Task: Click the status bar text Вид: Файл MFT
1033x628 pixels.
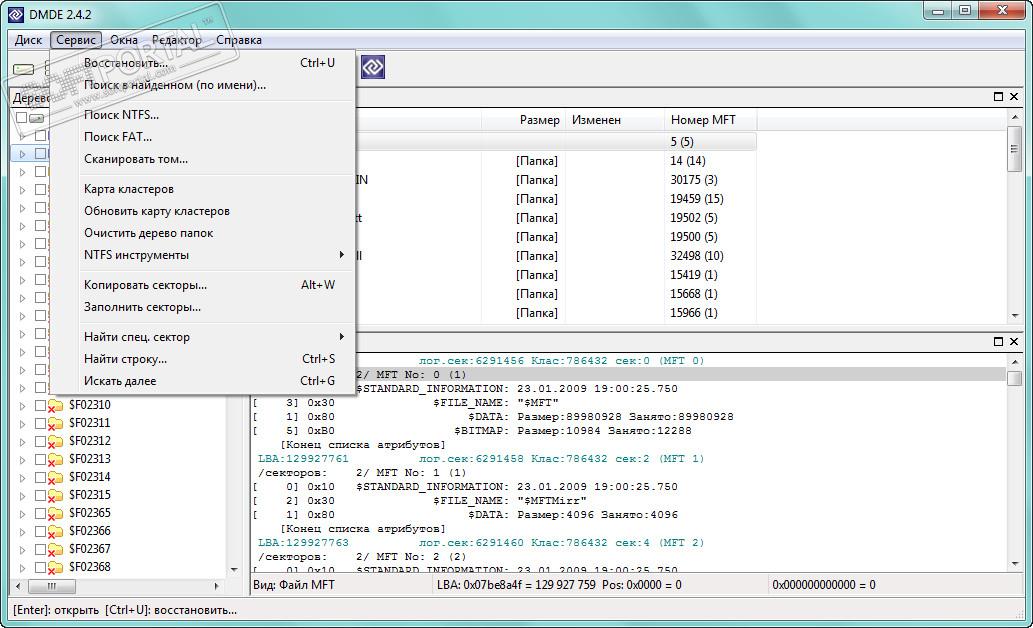Action: (x=294, y=585)
